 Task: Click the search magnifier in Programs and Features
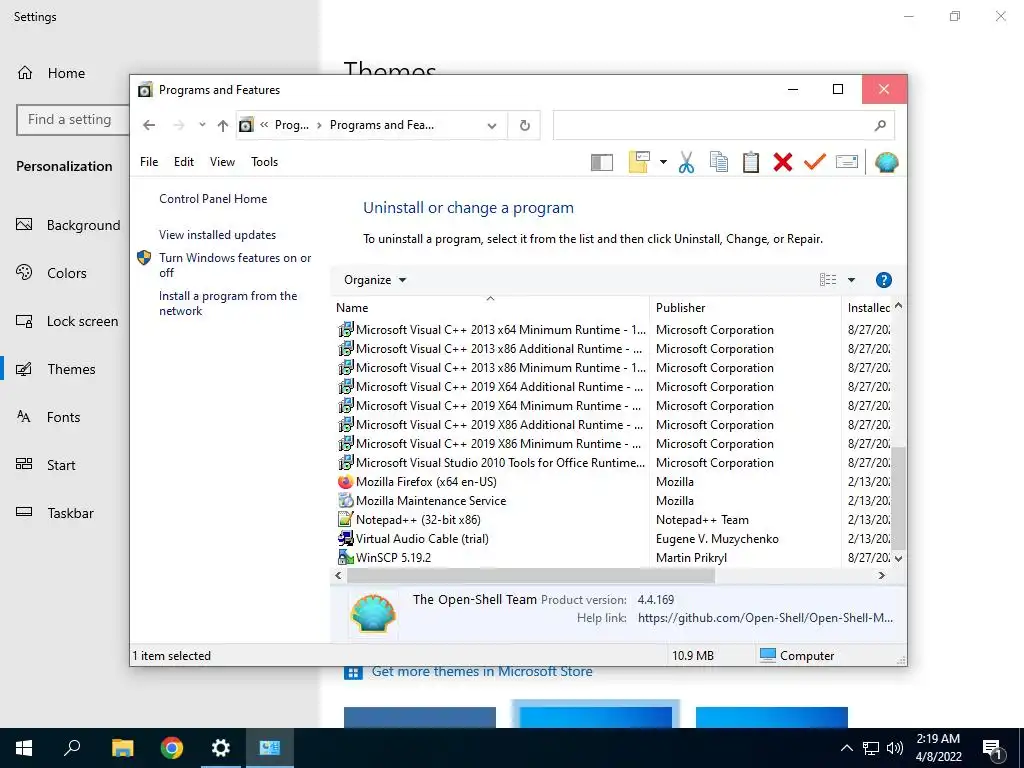coord(880,125)
